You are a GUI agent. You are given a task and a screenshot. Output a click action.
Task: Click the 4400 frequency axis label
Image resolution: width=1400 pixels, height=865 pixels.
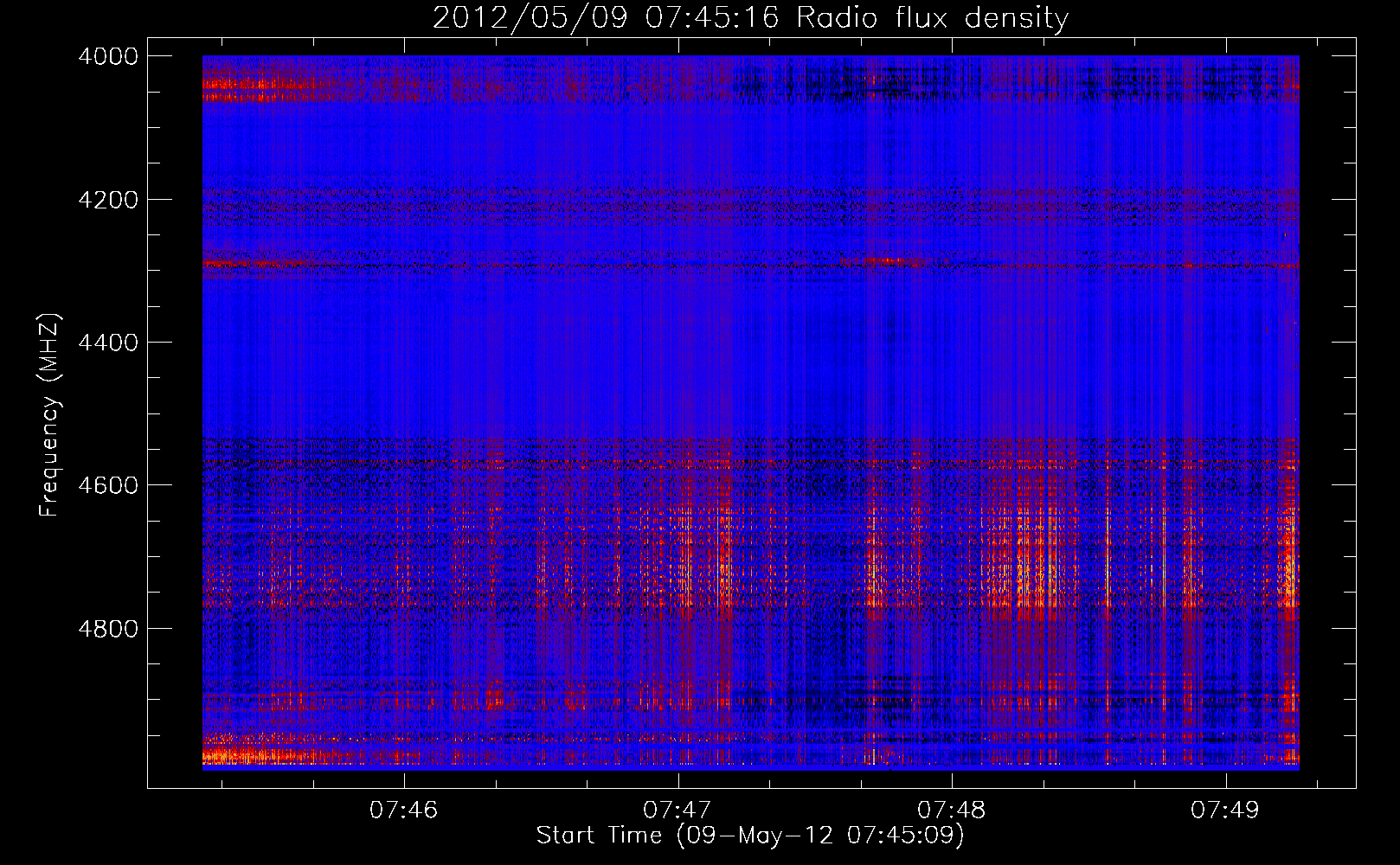107,343
